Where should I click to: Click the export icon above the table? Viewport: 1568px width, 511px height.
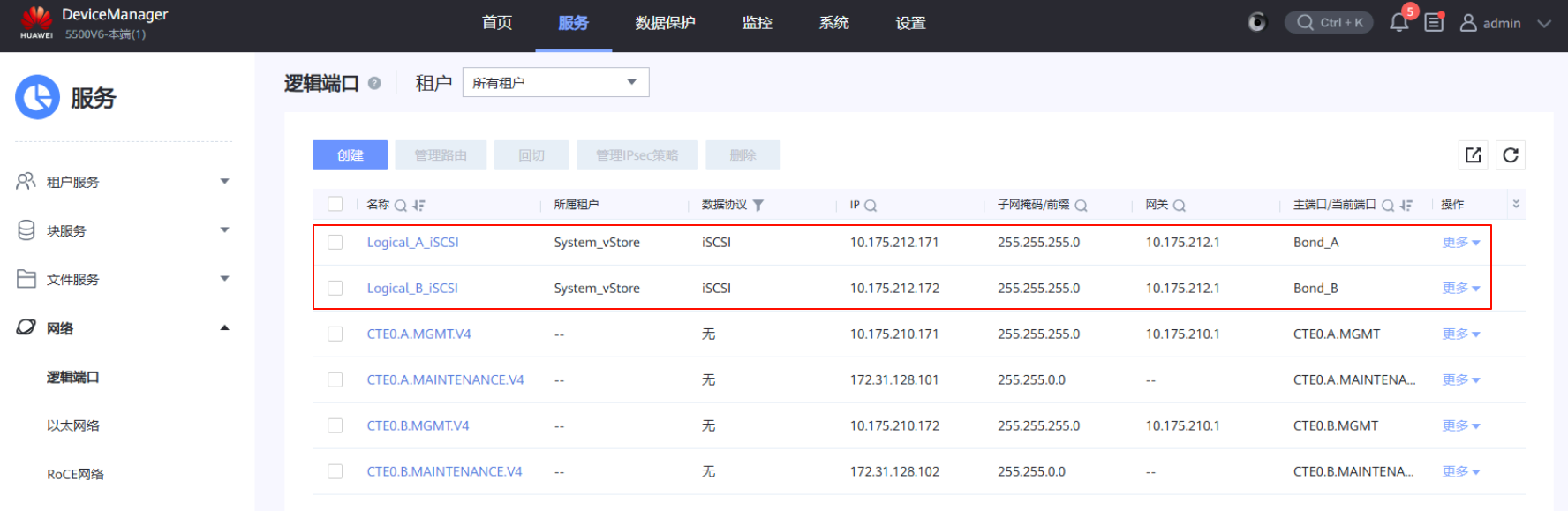1473,155
